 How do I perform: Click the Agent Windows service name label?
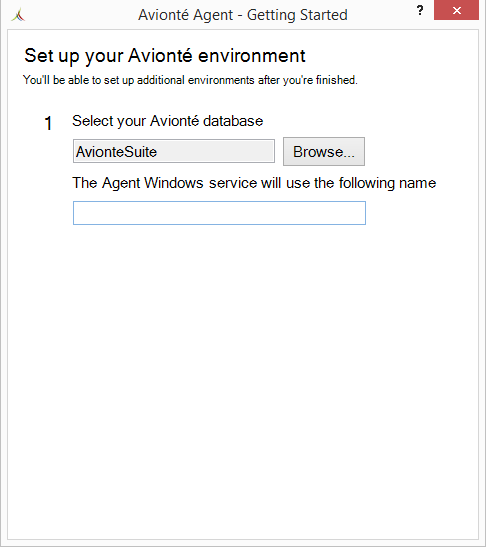(x=254, y=183)
